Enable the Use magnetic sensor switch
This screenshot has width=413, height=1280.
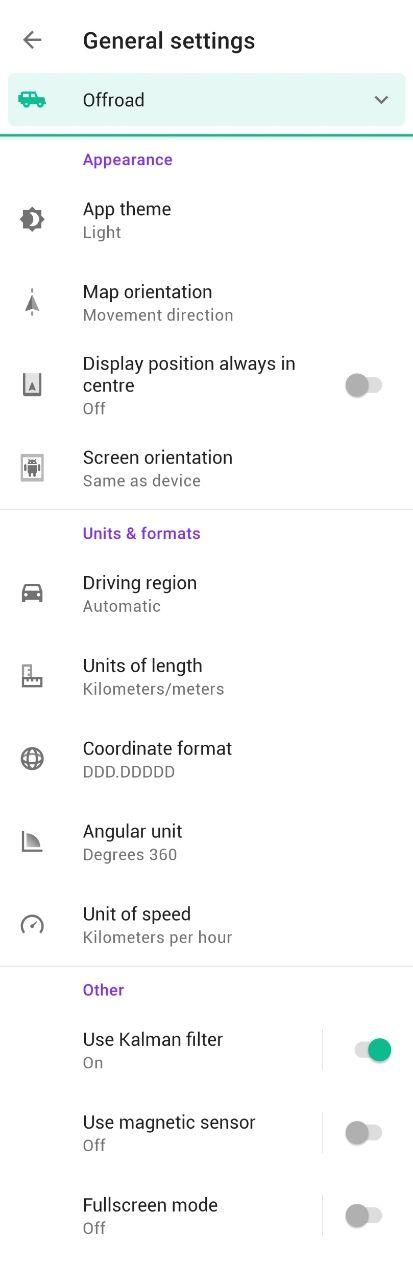coord(364,1133)
